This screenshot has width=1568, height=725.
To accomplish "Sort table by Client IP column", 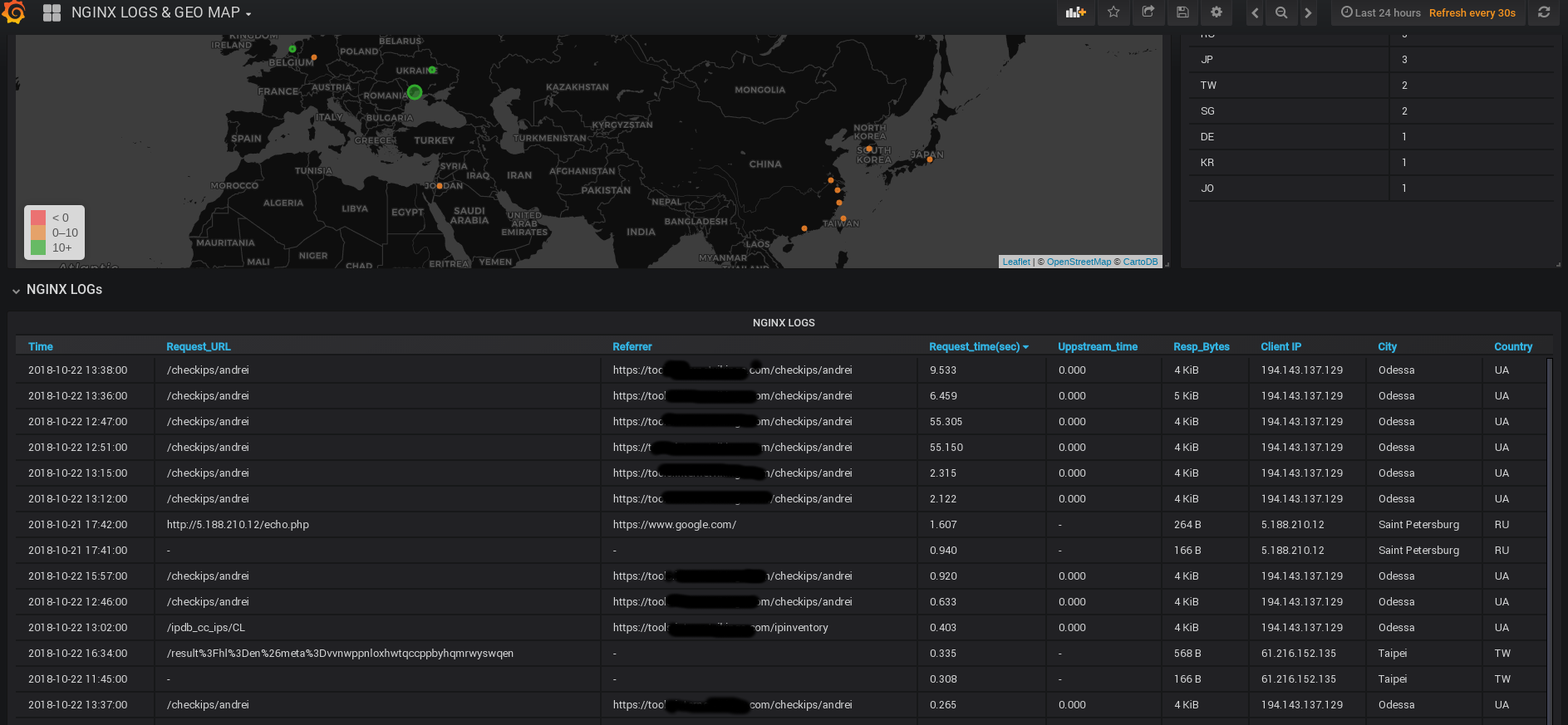I will [1280, 347].
